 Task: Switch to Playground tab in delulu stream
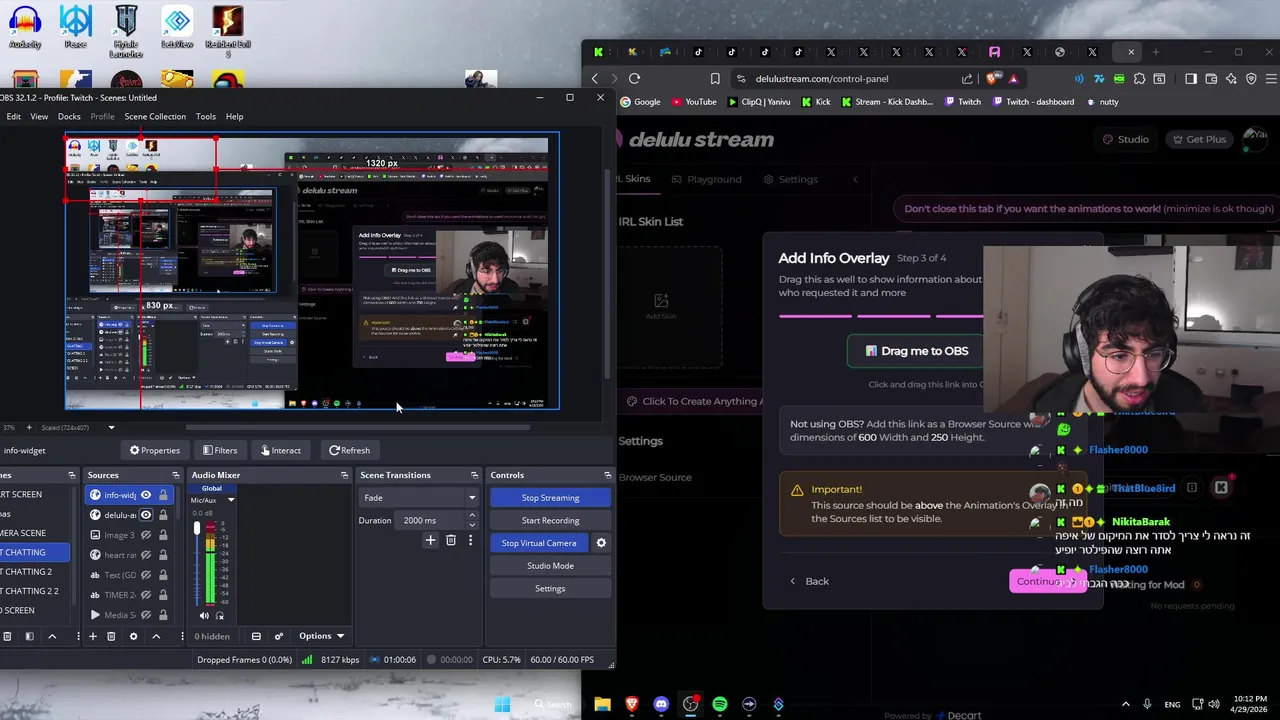click(x=706, y=179)
